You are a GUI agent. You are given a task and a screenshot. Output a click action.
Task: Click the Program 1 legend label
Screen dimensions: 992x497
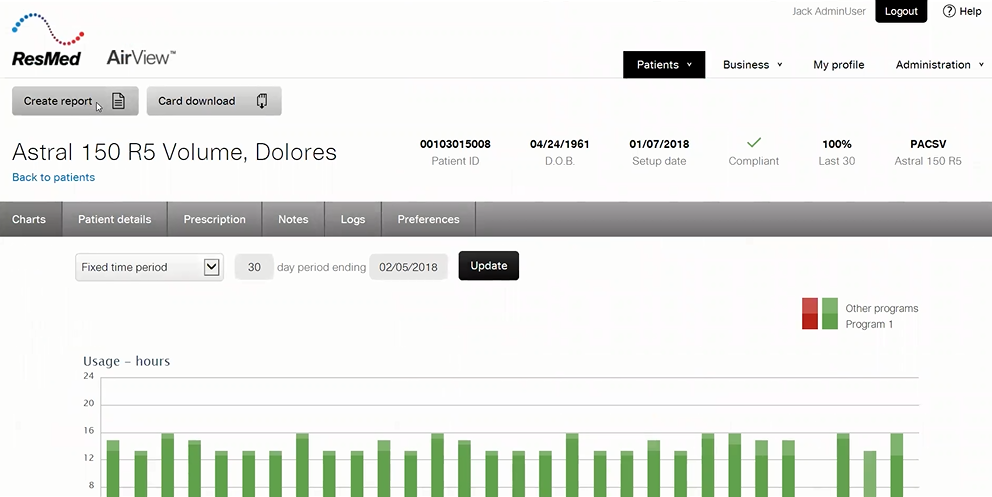(x=869, y=324)
